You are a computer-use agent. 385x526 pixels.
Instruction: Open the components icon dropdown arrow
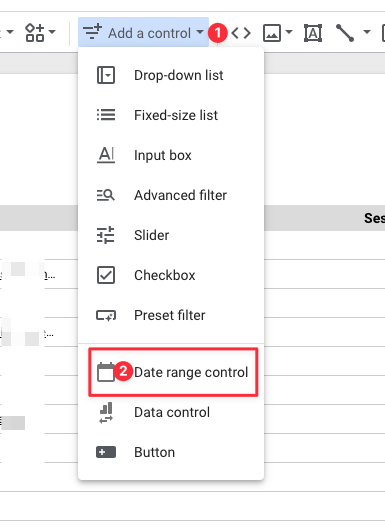pos(52,32)
